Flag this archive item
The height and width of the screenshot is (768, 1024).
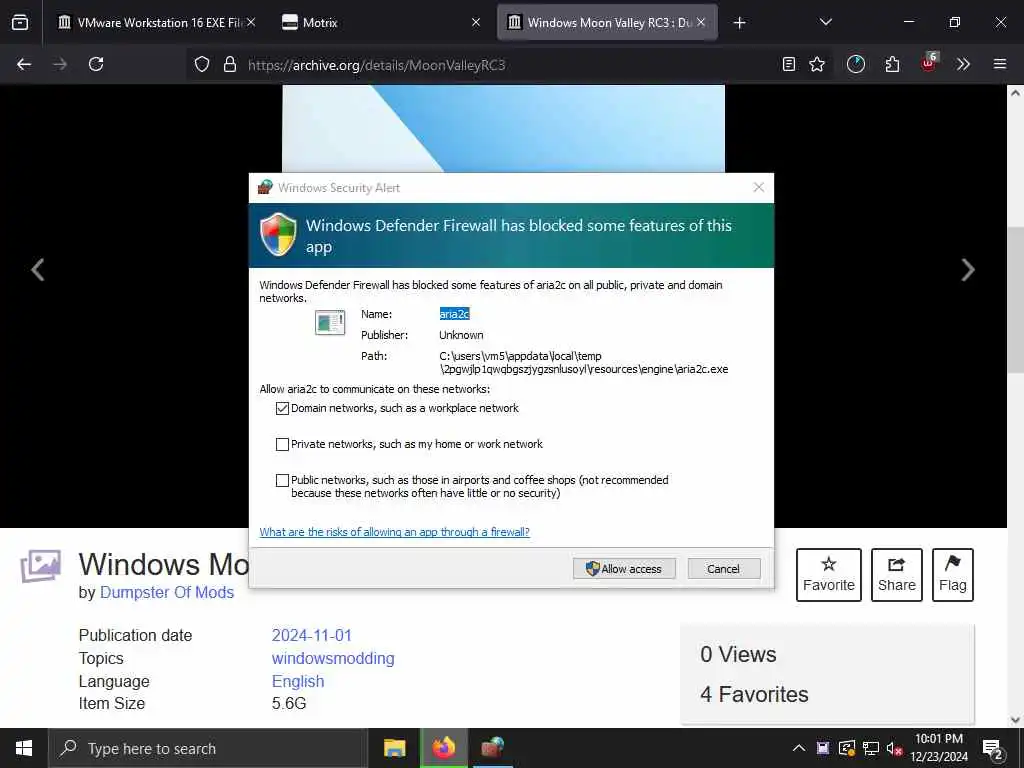pos(953,575)
